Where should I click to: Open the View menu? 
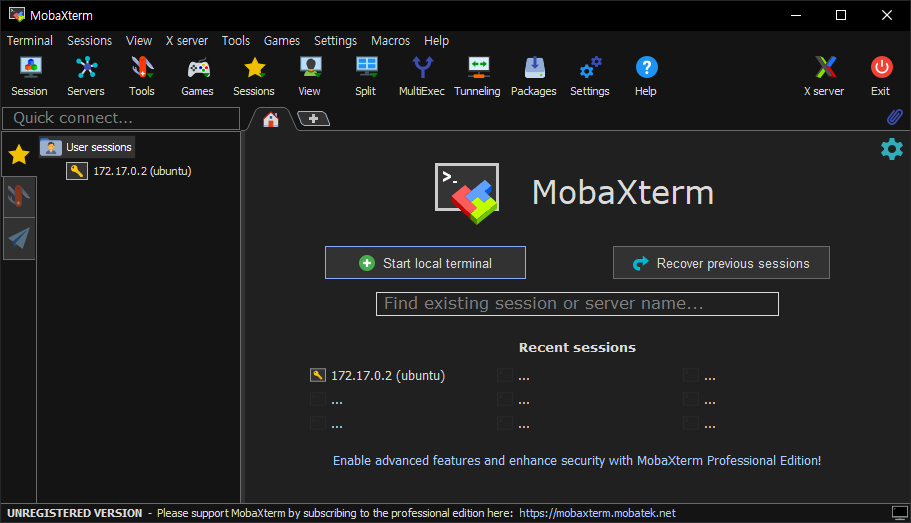139,41
